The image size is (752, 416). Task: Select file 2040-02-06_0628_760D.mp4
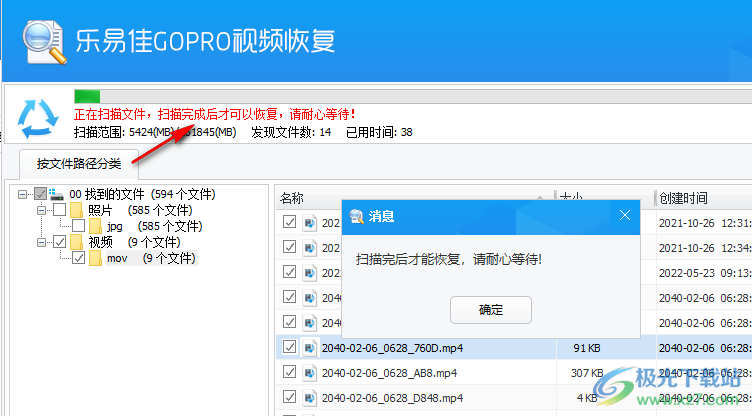(392, 348)
